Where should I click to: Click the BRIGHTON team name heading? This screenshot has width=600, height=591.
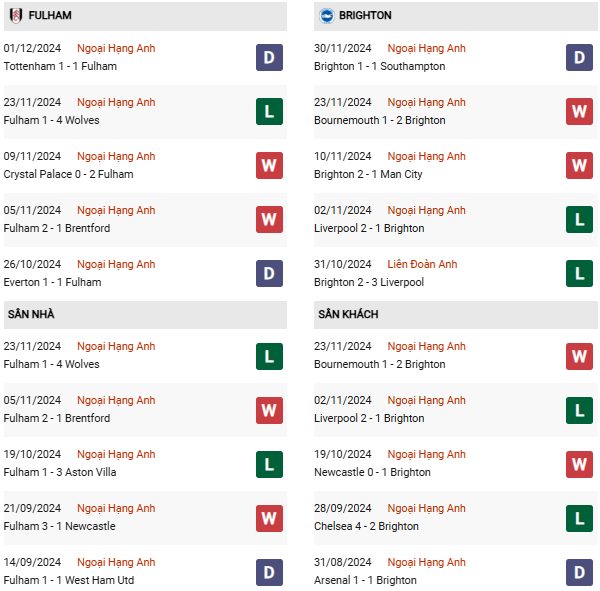point(365,16)
